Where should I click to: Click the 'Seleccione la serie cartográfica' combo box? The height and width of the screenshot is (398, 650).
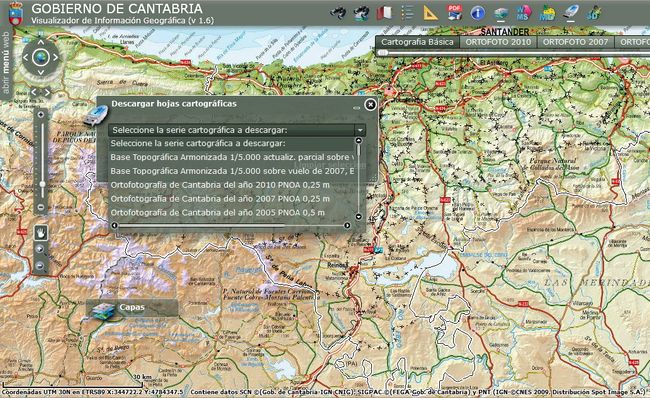[237, 130]
